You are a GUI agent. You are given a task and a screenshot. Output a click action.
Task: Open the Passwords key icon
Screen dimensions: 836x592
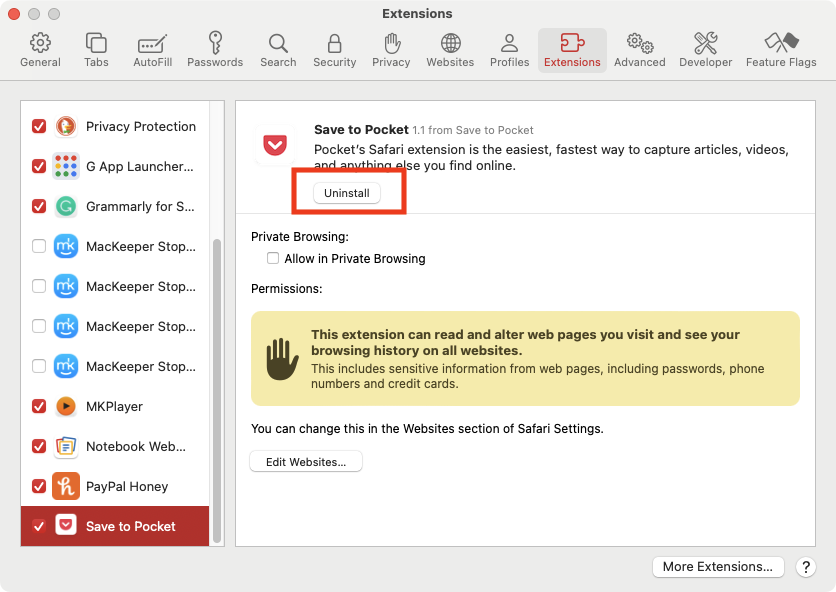point(215,43)
